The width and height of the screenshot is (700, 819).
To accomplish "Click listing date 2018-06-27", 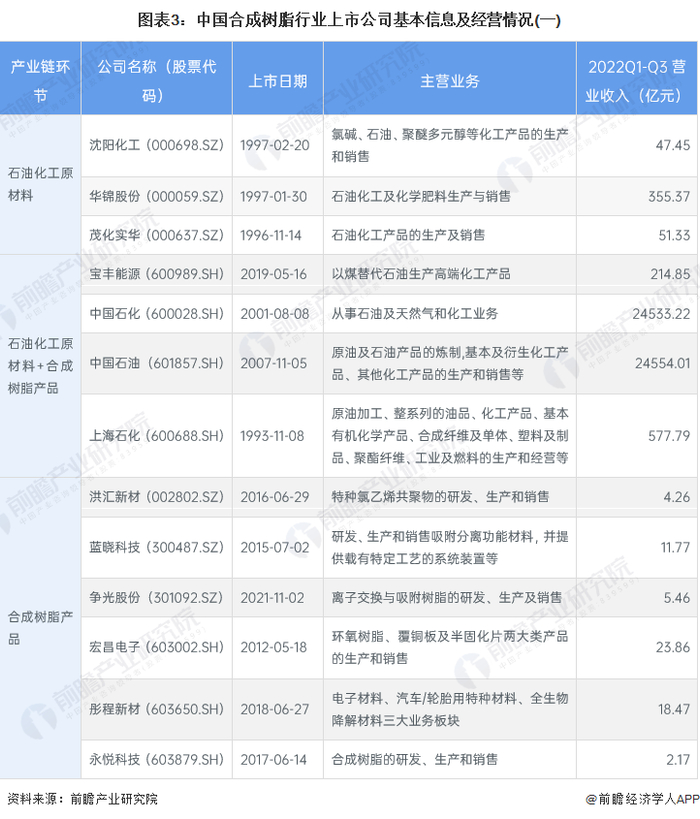I will (x=275, y=709).
